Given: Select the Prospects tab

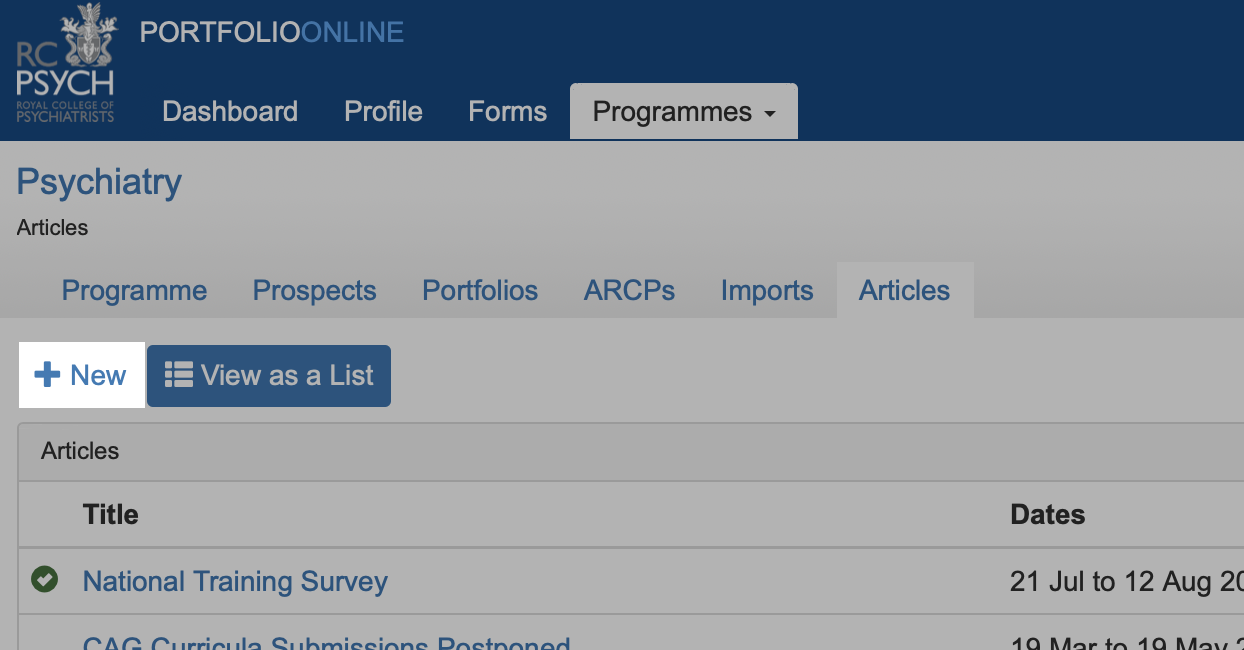Looking at the screenshot, I should click(x=314, y=291).
